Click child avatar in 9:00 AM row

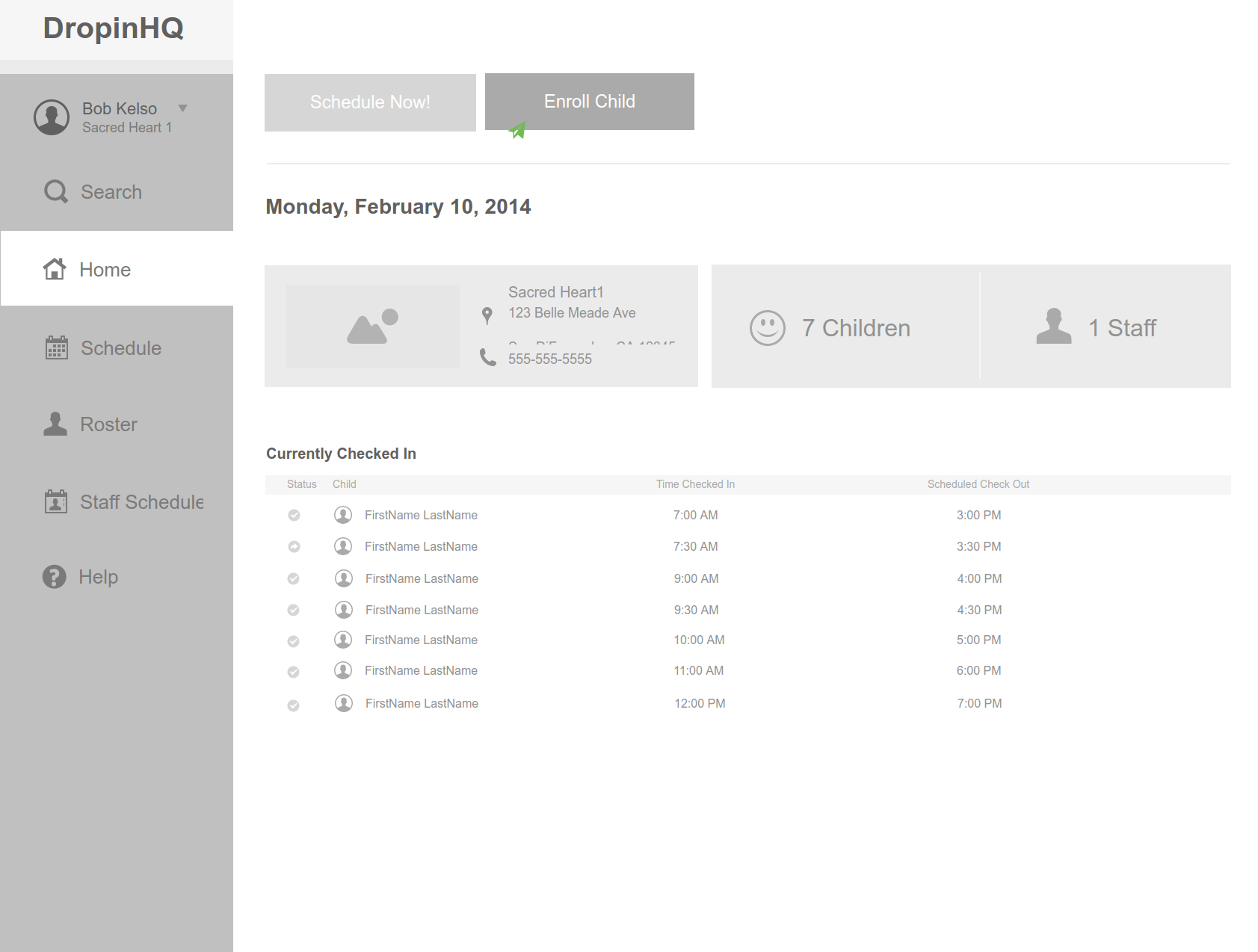(344, 578)
